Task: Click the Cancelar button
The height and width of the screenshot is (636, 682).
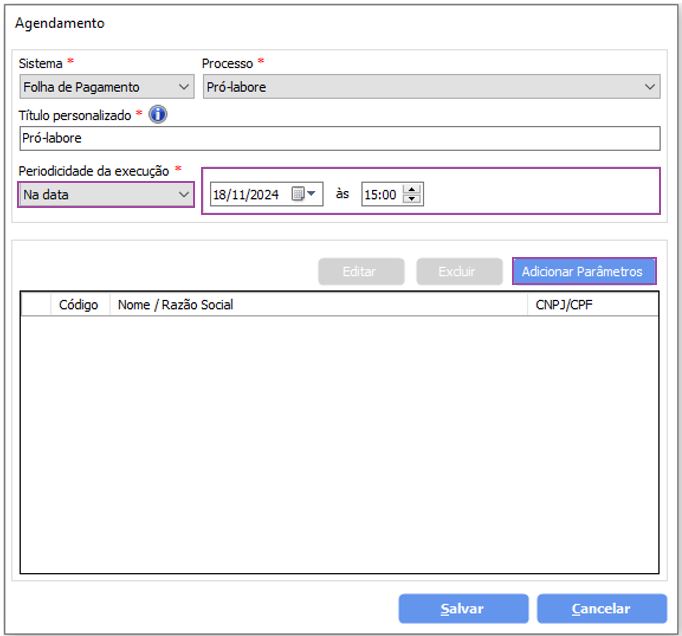Action: click(602, 609)
